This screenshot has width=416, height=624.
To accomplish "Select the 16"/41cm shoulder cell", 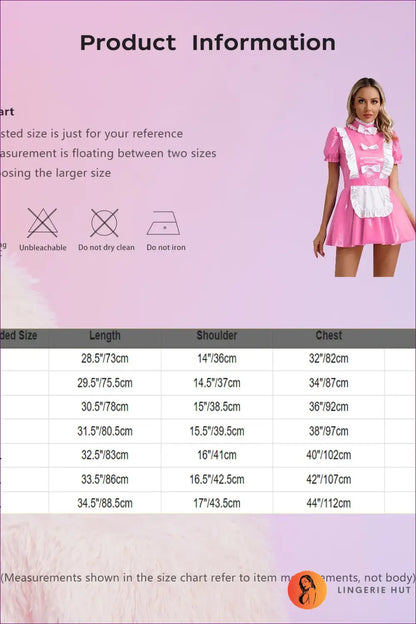I will (217, 455).
